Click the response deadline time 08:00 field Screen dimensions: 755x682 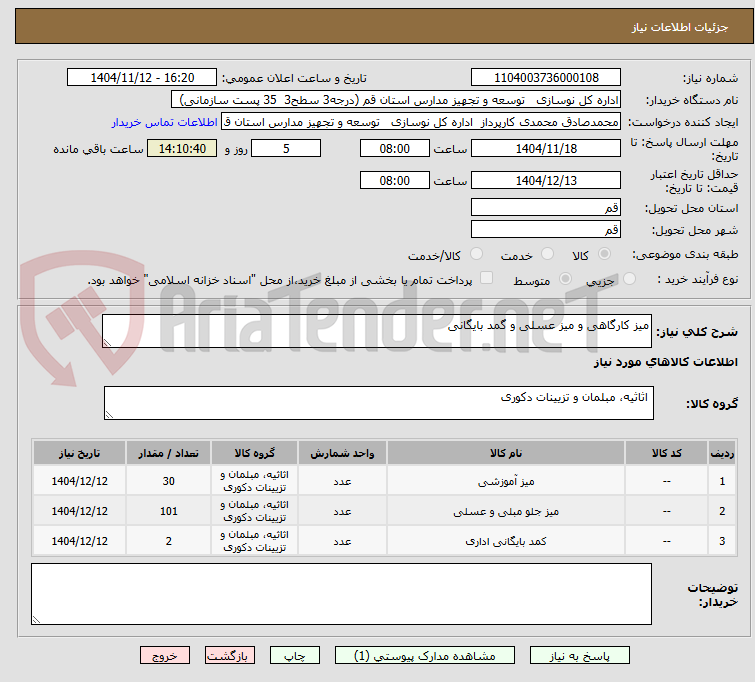coord(394,148)
